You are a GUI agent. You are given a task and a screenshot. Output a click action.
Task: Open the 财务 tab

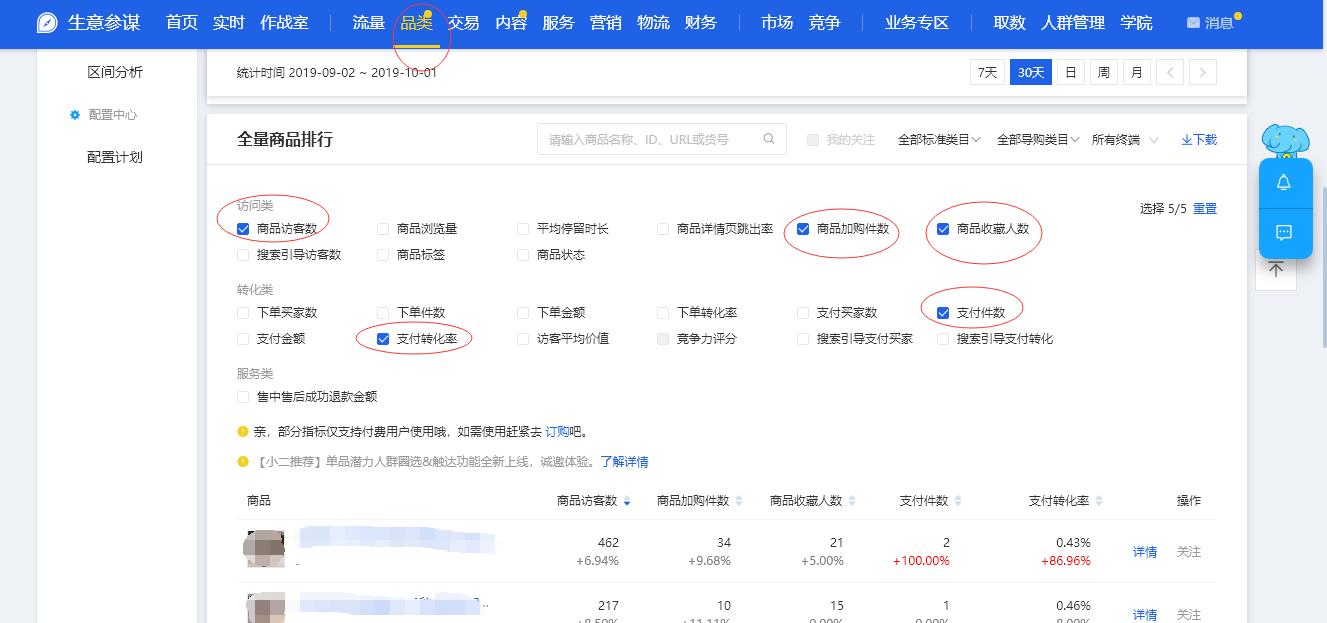[701, 23]
